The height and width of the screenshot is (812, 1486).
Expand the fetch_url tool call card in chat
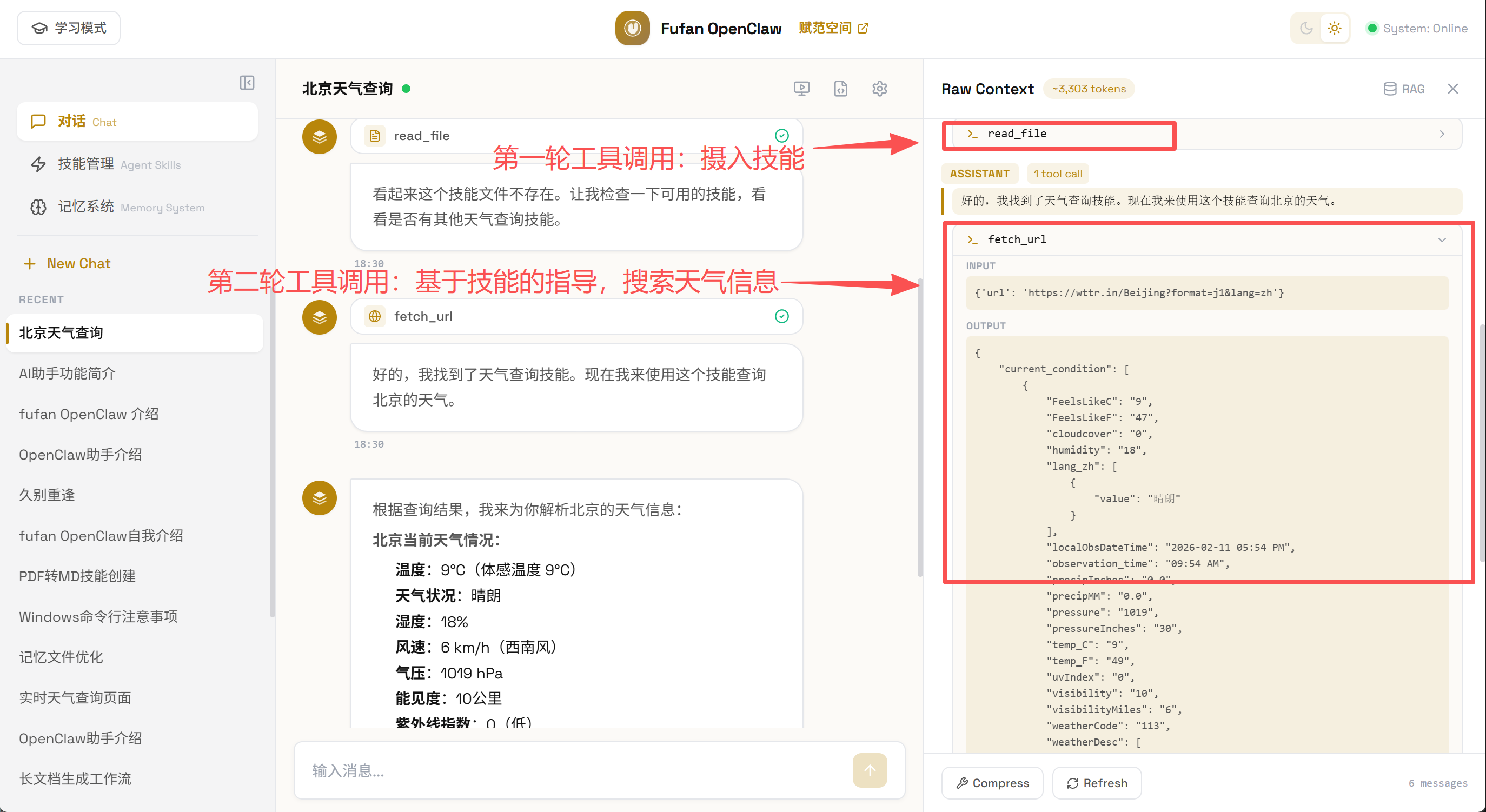coord(576,317)
